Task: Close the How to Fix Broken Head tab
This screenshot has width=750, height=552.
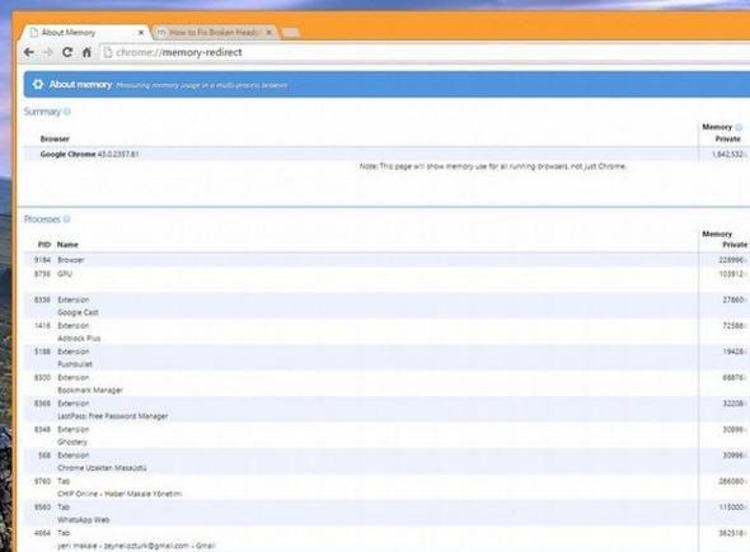Action: pos(269,33)
